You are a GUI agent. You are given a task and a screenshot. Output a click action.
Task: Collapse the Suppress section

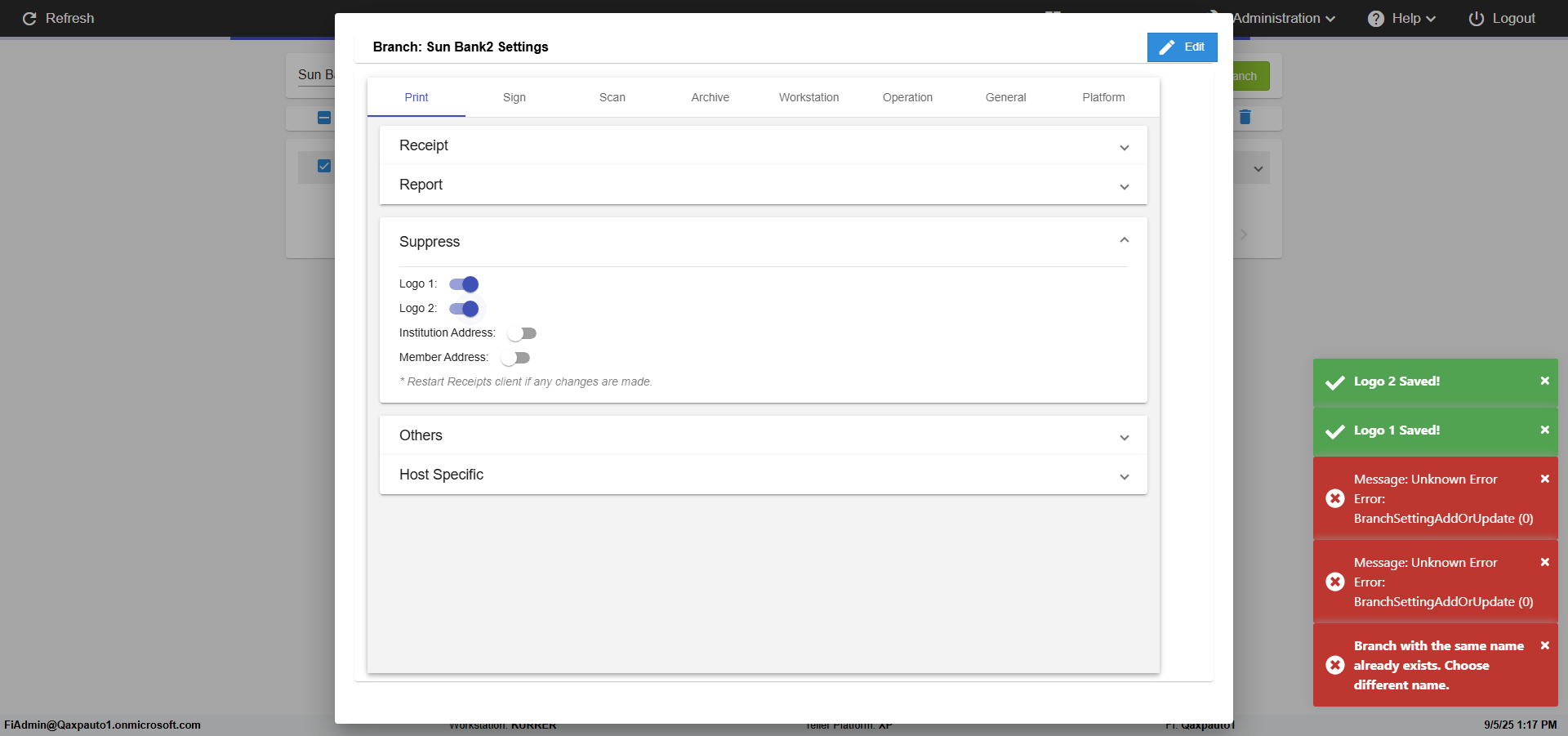click(1124, 241)
